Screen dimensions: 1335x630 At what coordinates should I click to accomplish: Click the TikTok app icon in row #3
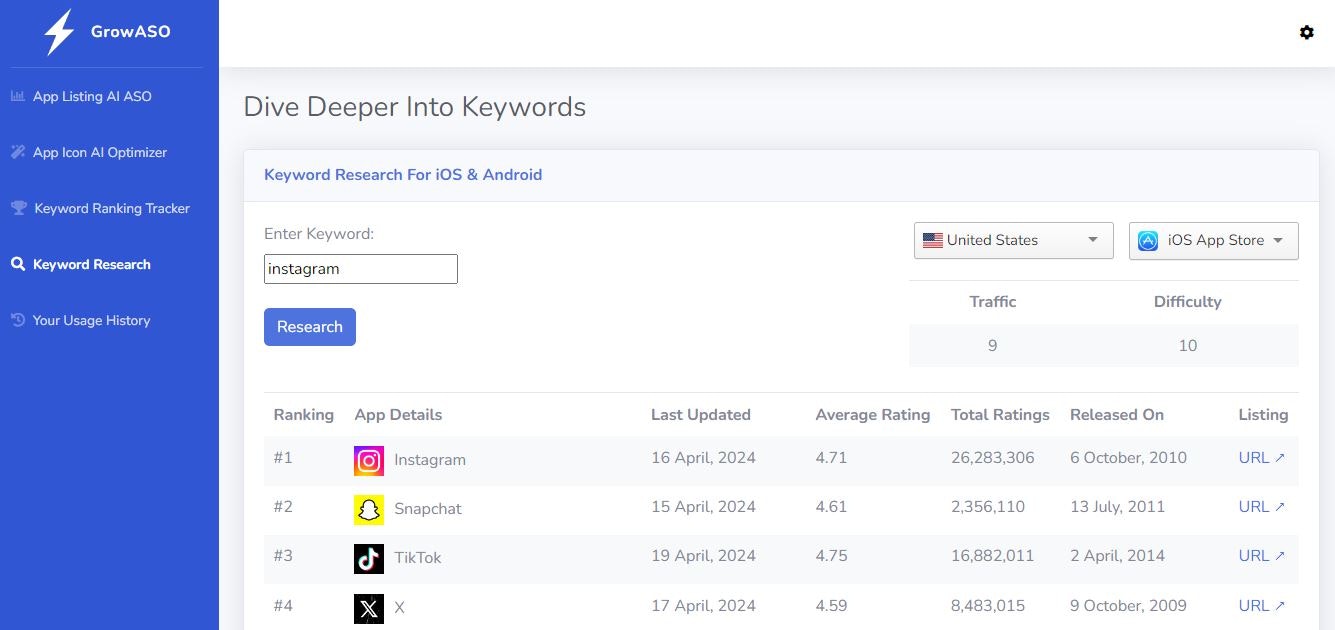[x=369, y=558]
